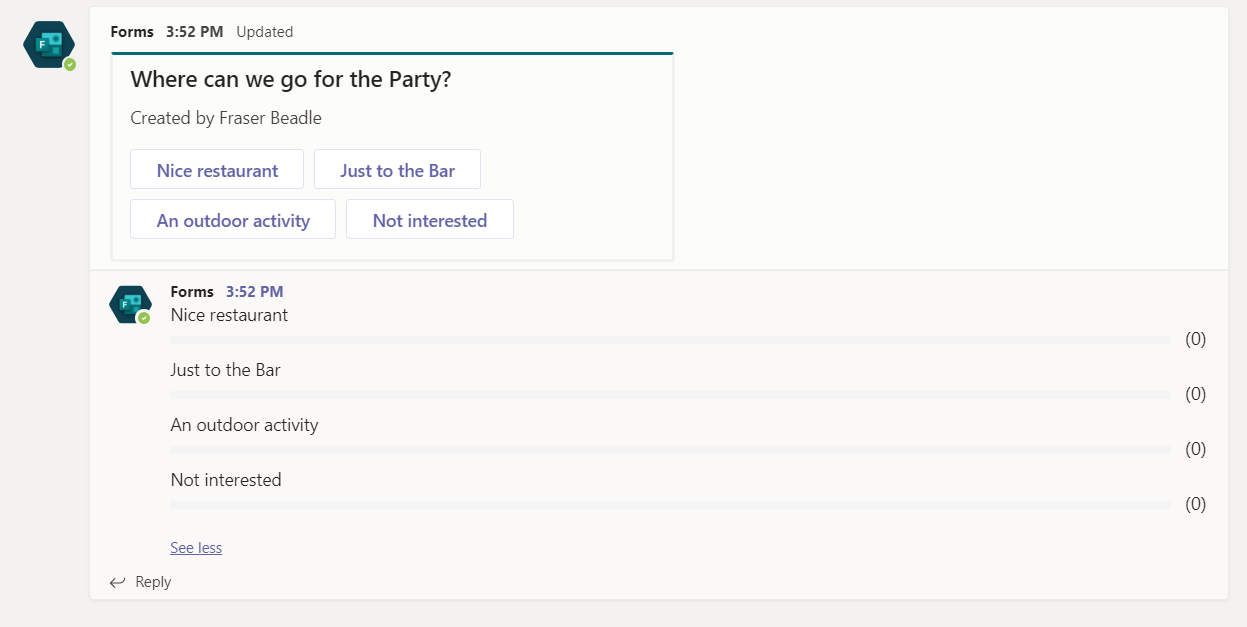The width and height of the screenshot is (1247, 627).
Task: Select the An outdoor activity option
Action: (x=233, y=220)
